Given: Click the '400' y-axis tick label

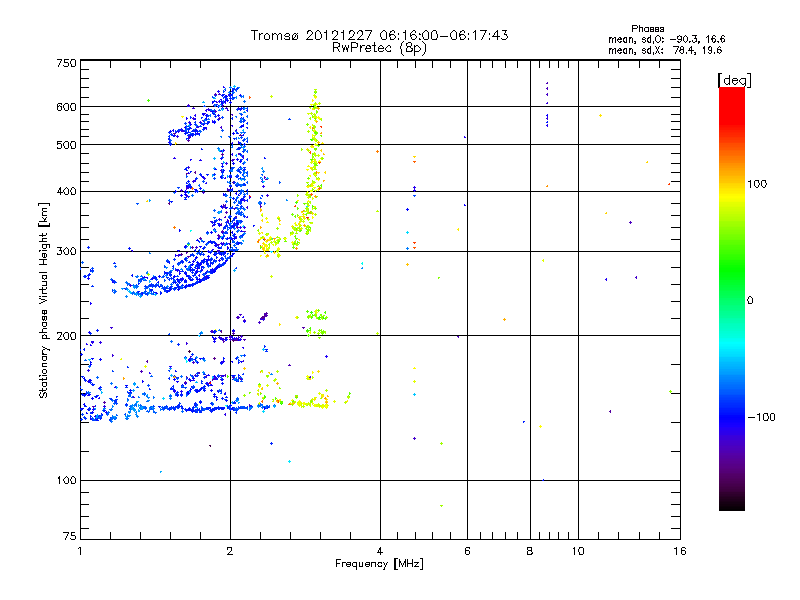Looking at the screenshot, I should click(67, 192).
